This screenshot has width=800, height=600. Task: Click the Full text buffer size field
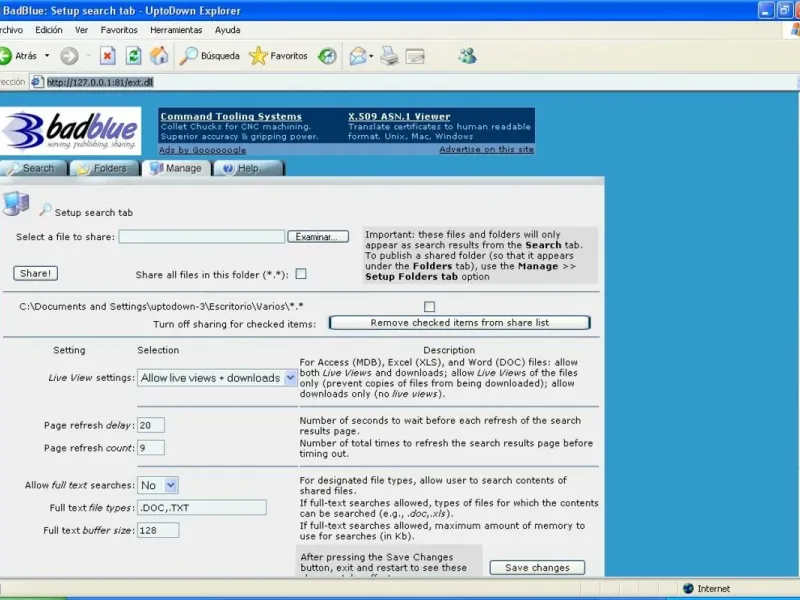158,530
